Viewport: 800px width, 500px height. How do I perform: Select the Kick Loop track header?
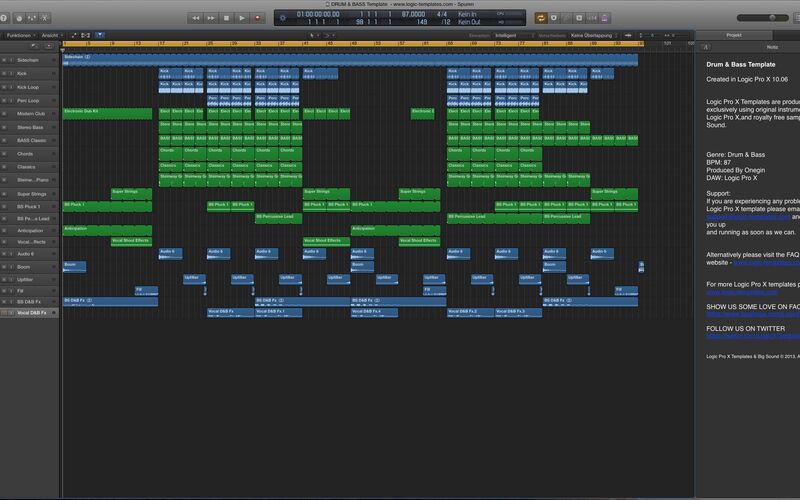29,87
